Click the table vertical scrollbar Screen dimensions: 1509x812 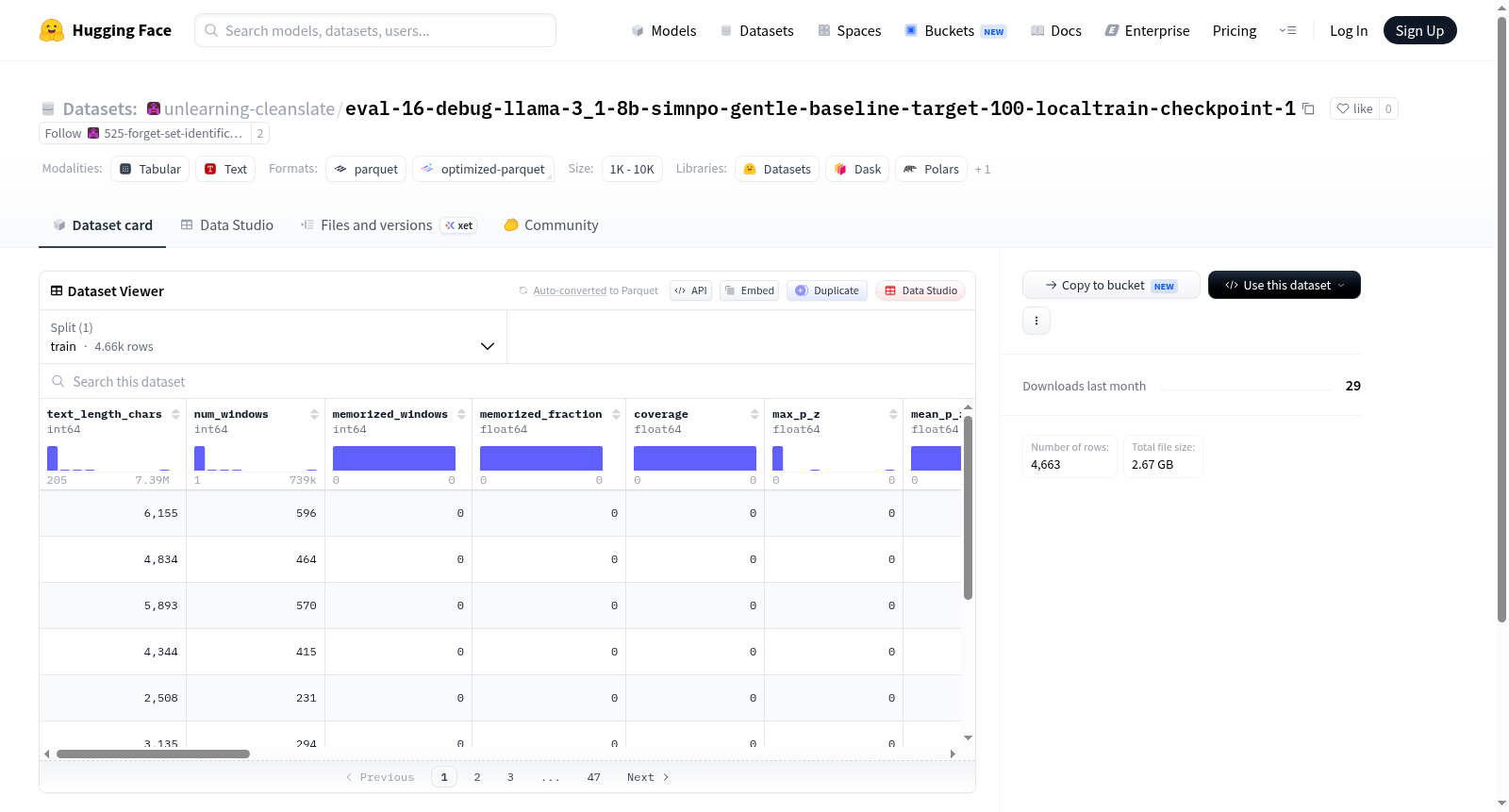coord(968,507)
